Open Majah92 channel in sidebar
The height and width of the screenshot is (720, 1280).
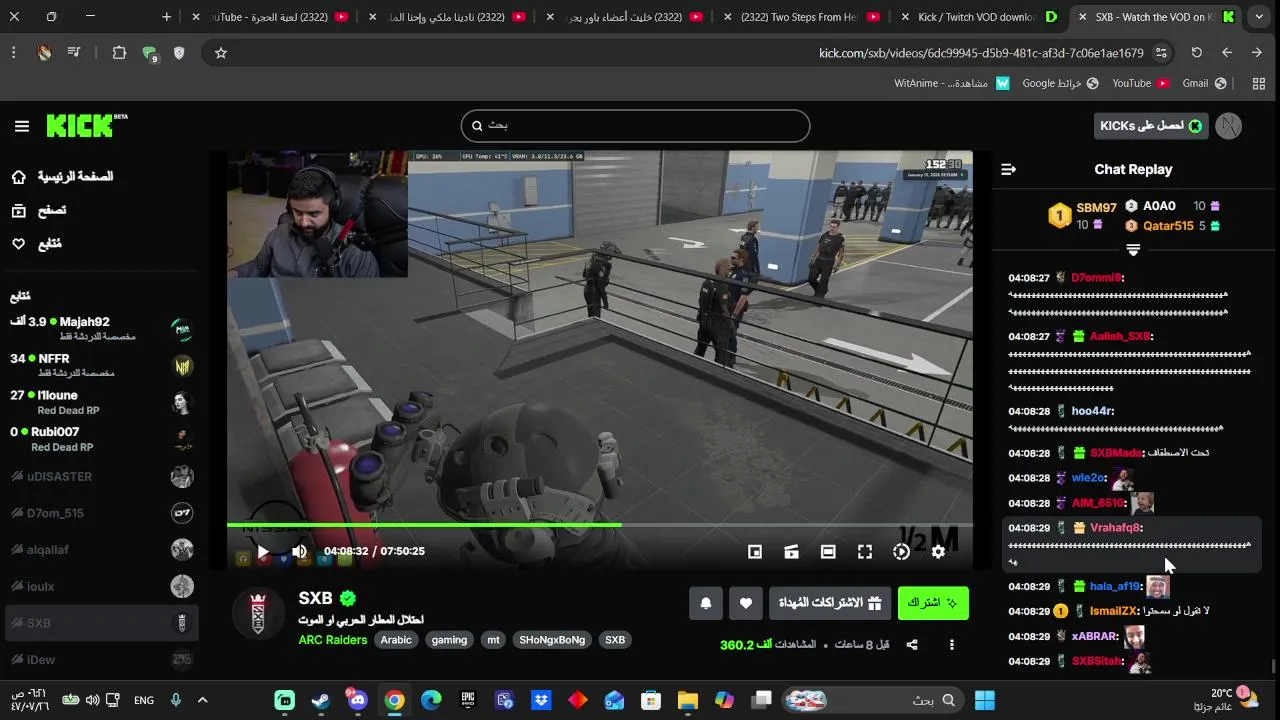point(100,328)
